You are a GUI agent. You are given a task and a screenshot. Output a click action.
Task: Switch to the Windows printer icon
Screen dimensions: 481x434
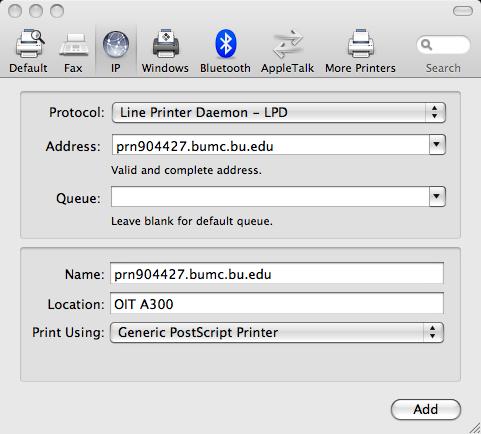tap(165, 44)
